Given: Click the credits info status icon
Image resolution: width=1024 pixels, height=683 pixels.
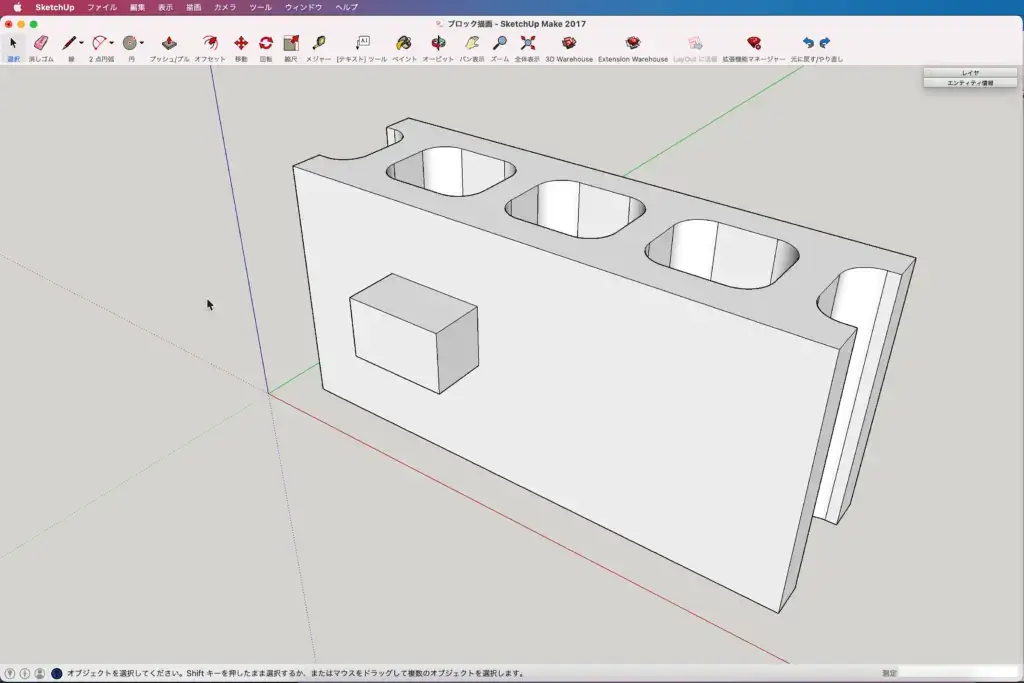Looking at the screenshot, I should pos(25,673).
